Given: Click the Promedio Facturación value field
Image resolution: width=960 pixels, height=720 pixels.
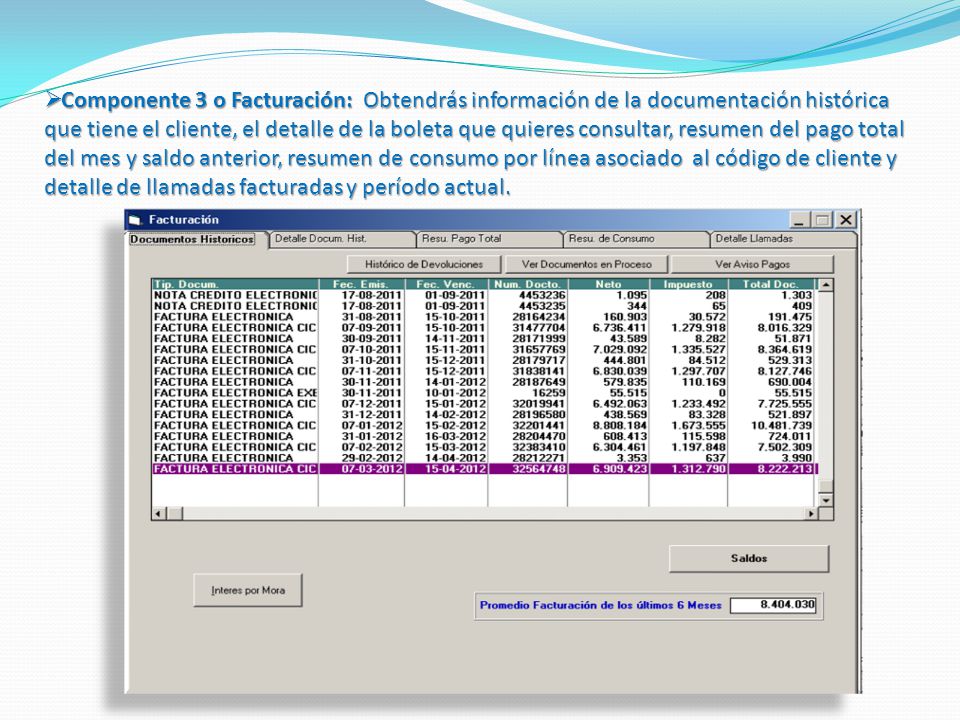Looking at the screenshot, I should (x=773, y=605).
